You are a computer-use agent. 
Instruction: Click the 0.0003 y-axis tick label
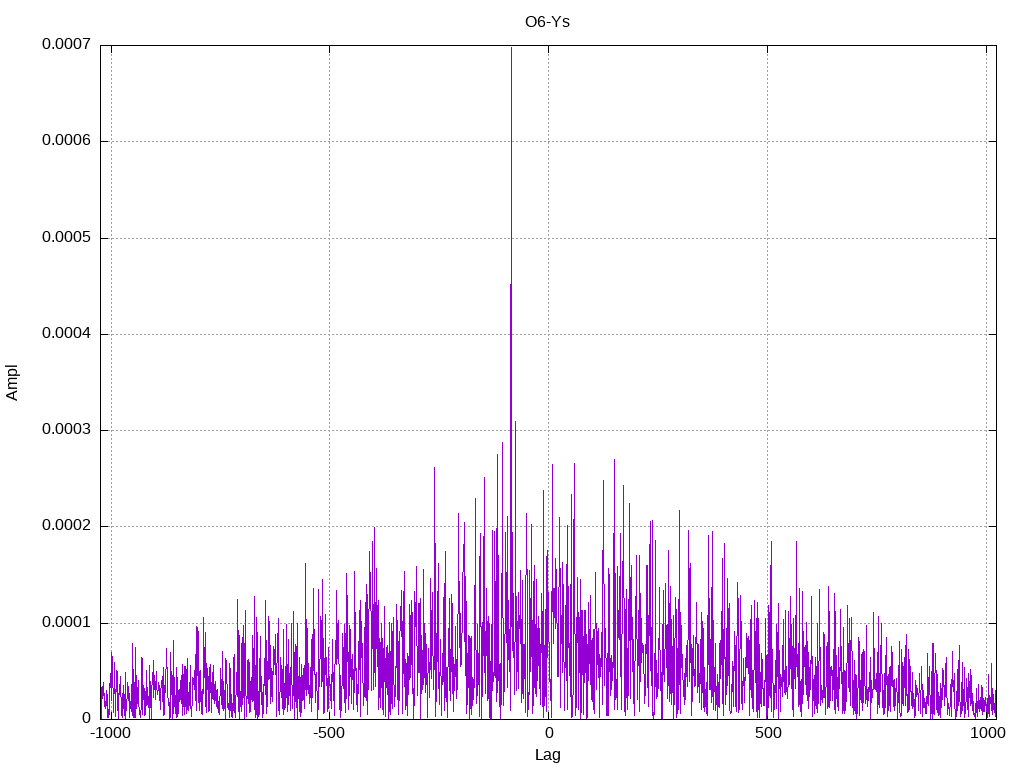[67, 429]
